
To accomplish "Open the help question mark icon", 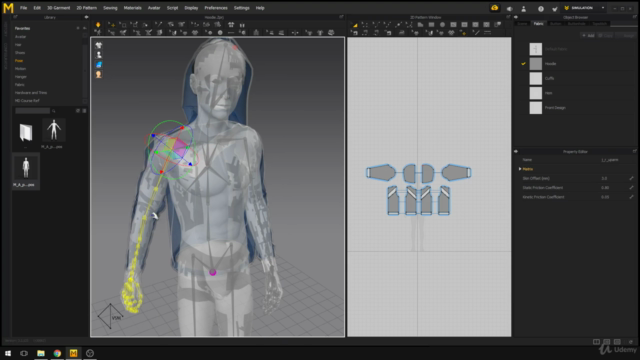I will click(x=541, y=8).
